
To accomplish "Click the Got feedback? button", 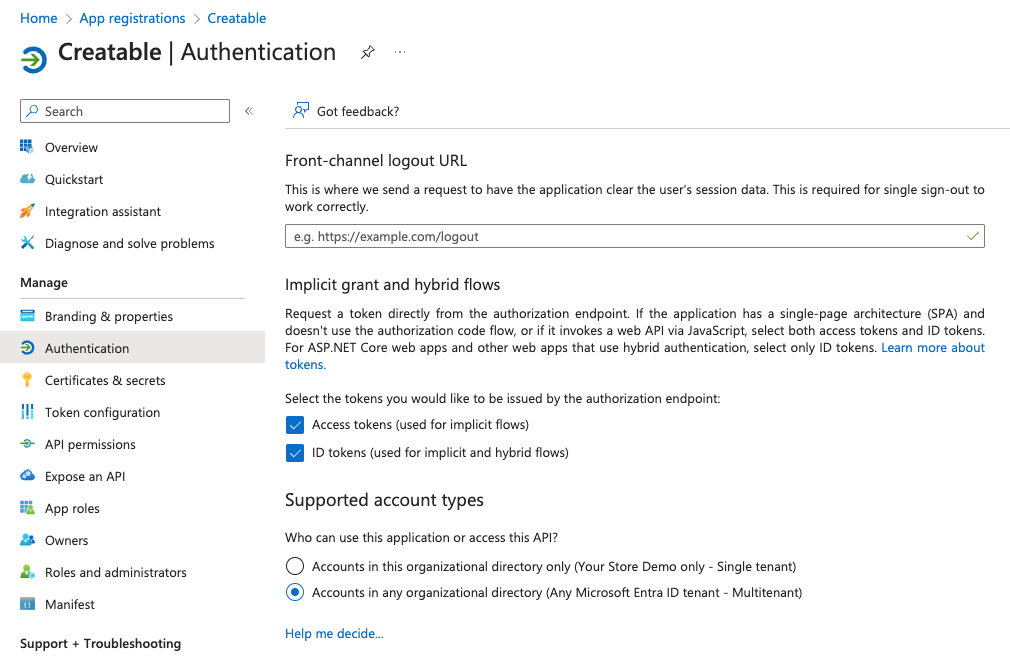I will tap(347, 111).
